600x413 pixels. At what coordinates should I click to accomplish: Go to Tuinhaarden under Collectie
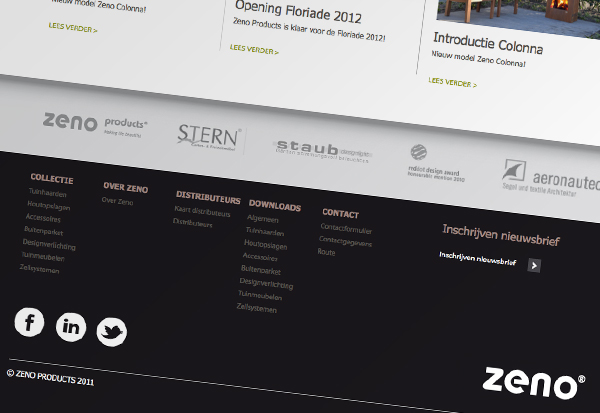pyautogui.click(x=47, y=193)
